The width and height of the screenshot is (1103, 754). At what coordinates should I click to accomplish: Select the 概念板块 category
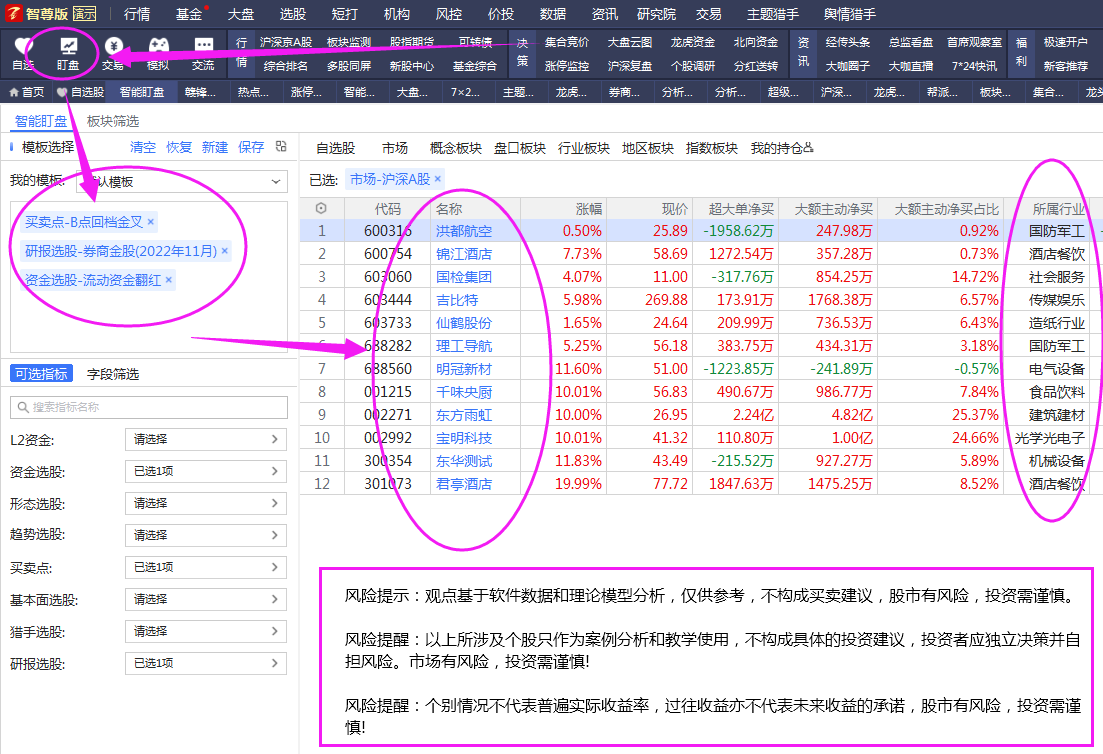point(456,148)
